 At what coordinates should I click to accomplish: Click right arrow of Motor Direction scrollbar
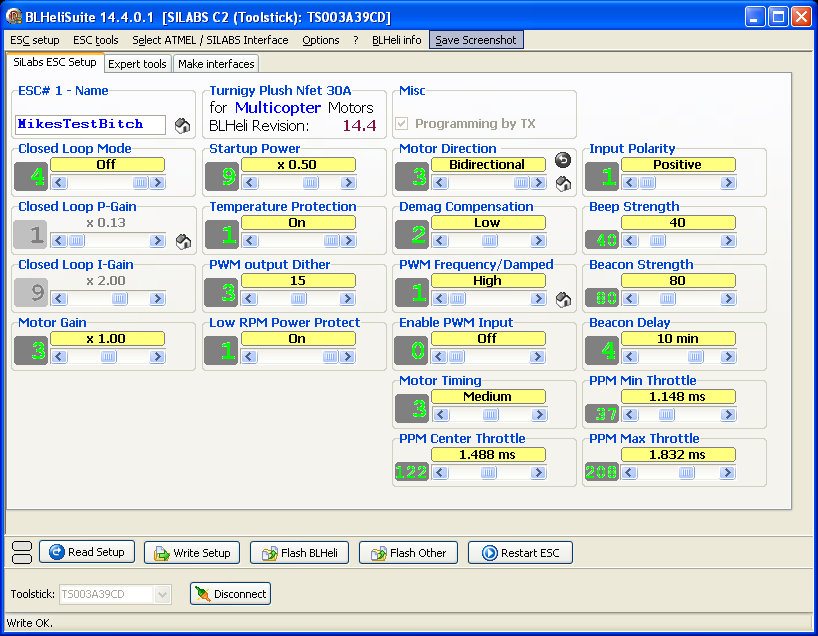[538, 183]
